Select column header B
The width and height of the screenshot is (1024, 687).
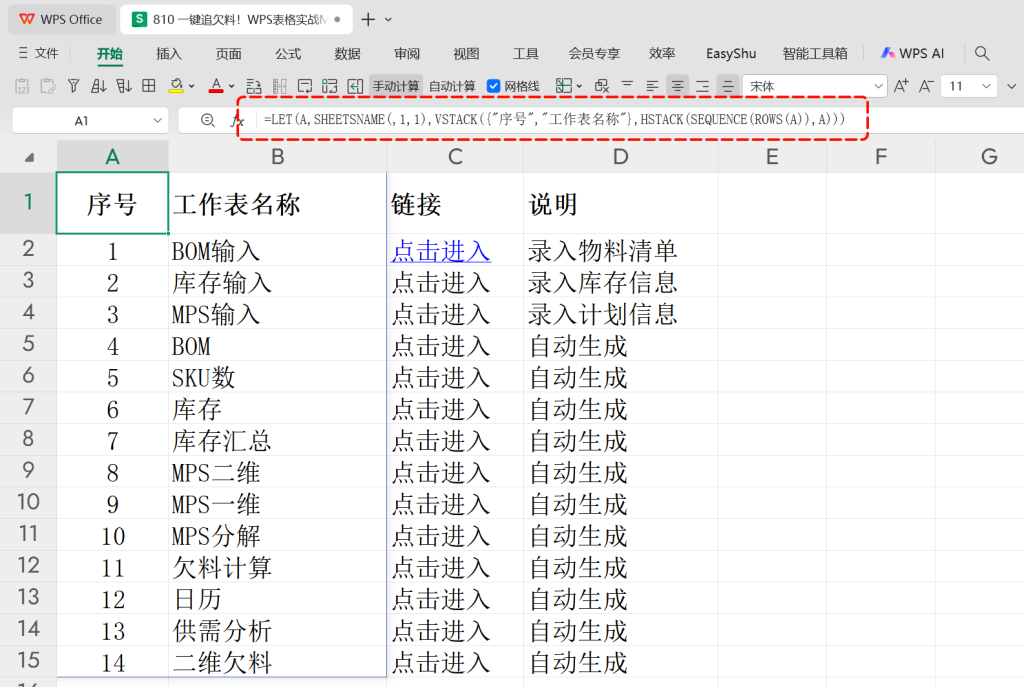[278, 157]
